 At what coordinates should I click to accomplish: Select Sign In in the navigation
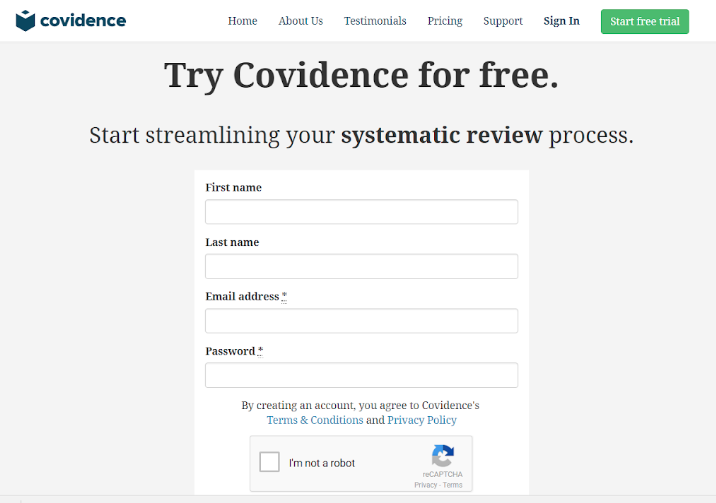[x=561, y=21]
